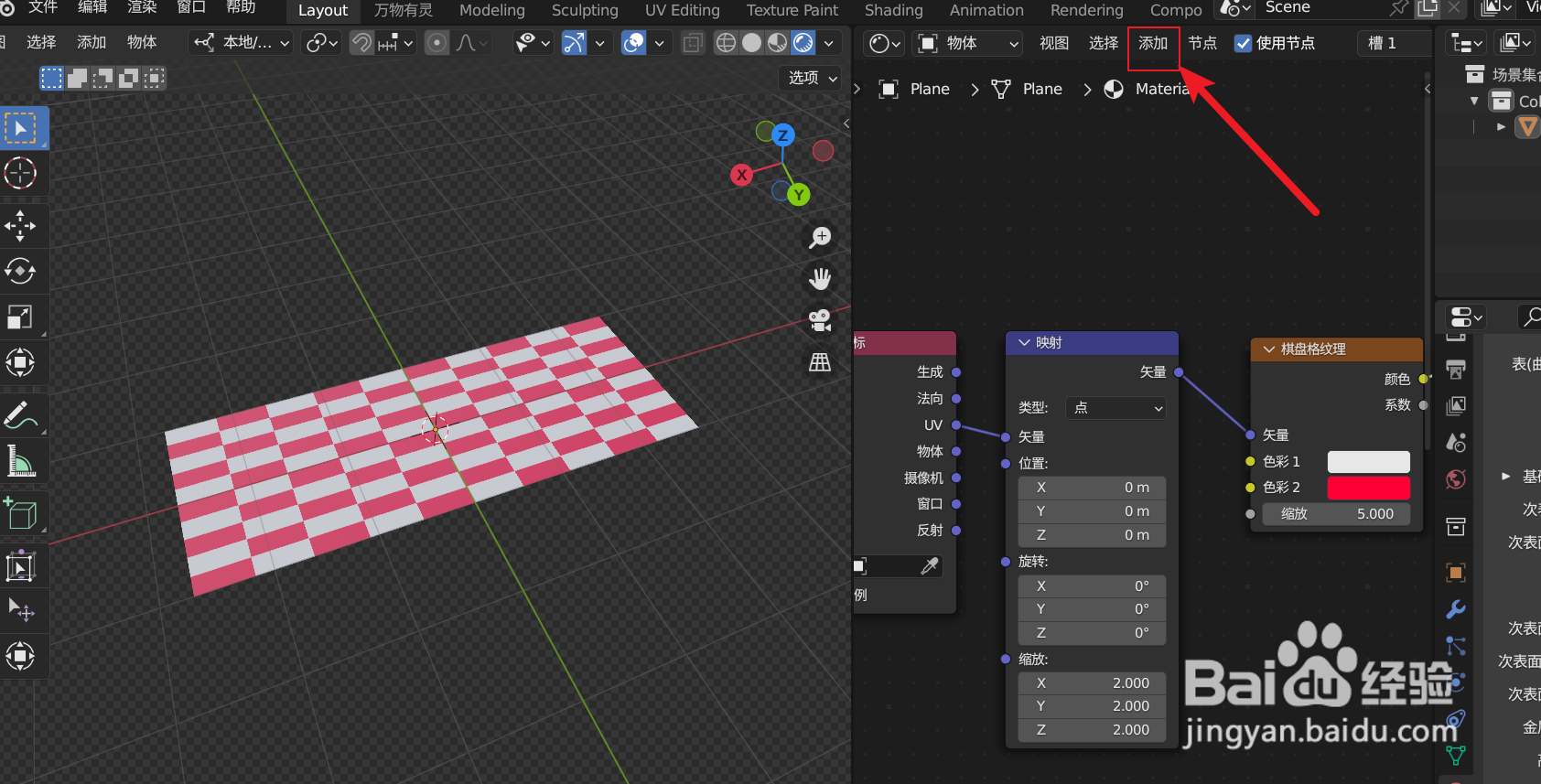The width and height of the screenshot is (1541, 784).
Task: Collapse the 映射 node
Action: pyautogui.click(x=1024, y=343)
